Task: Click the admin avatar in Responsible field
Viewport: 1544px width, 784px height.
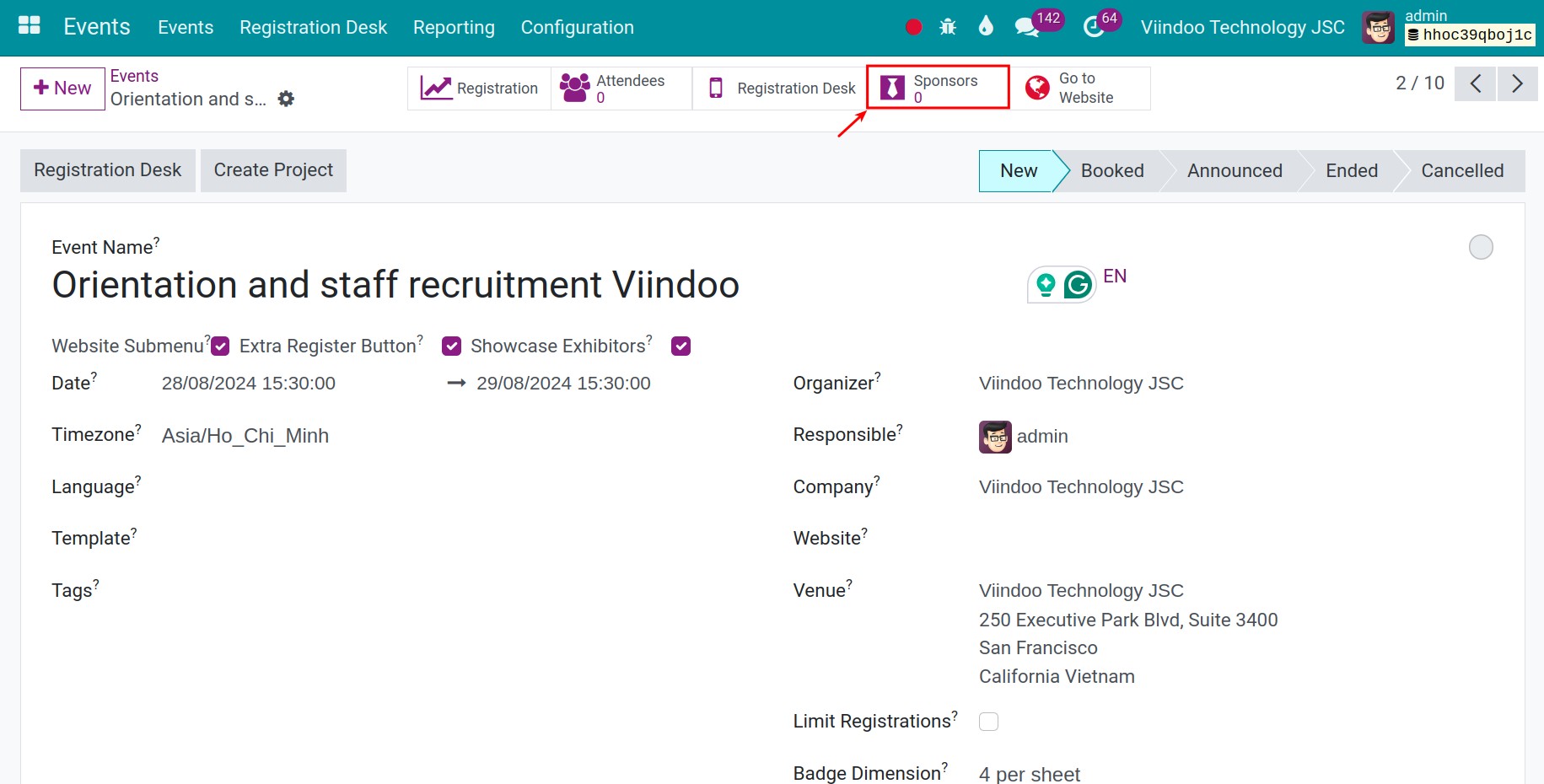Action: [995, 437]
